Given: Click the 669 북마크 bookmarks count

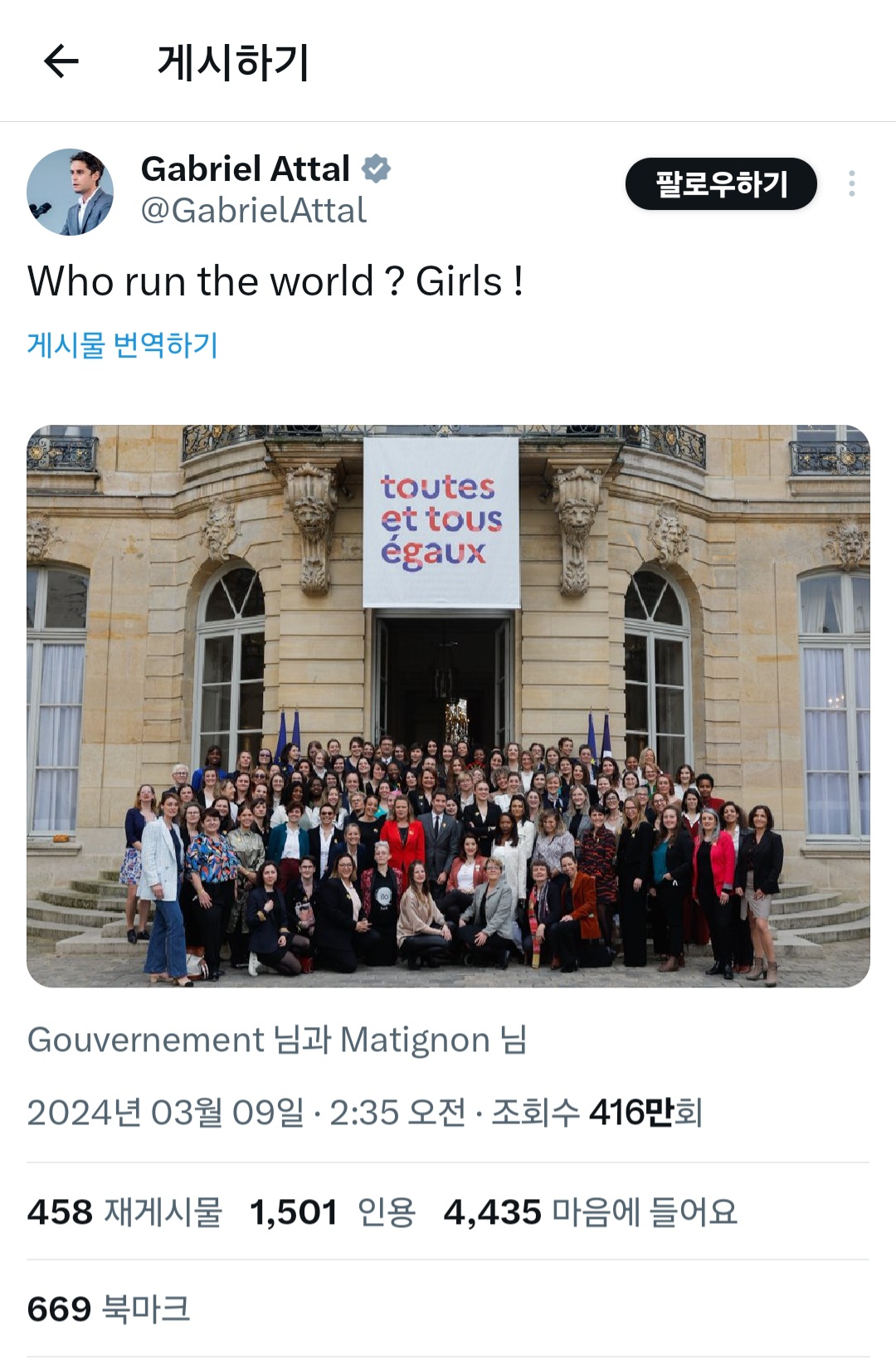Looking at the screenshot, I should click(109, 1309).
